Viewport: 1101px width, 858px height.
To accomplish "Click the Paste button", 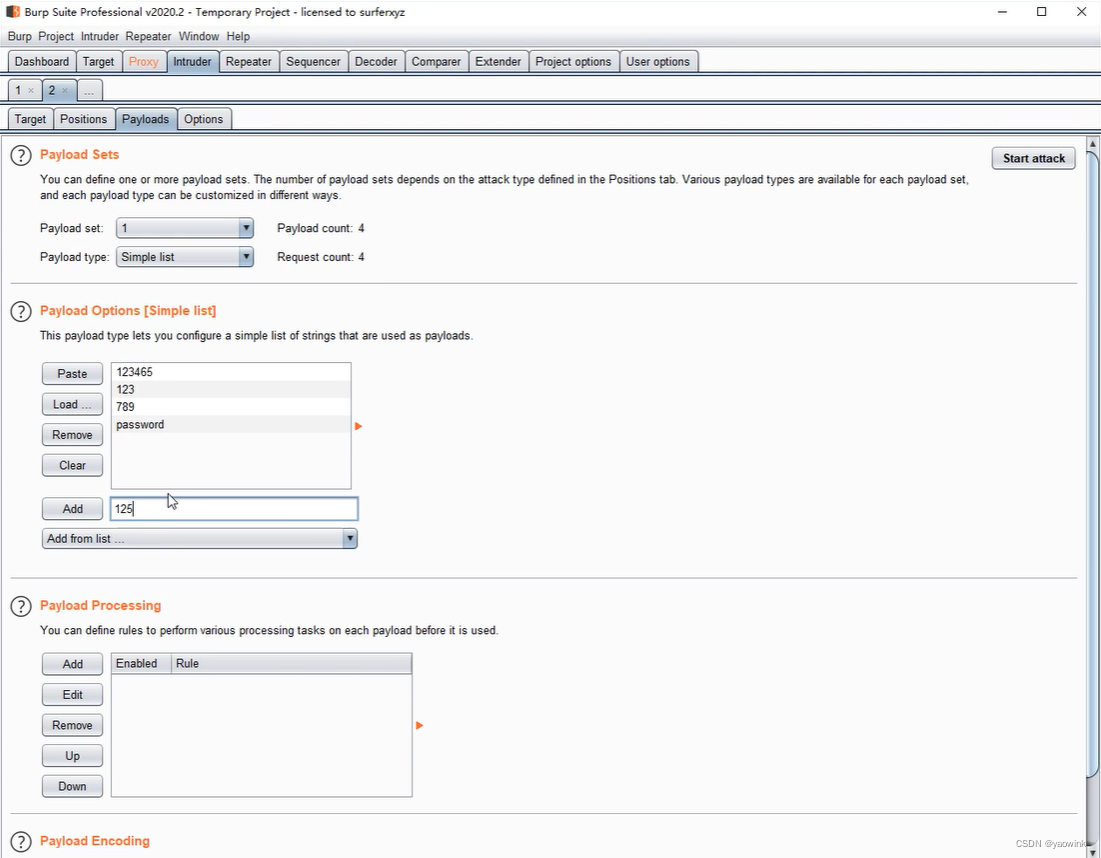I will (x=72, y=374).
